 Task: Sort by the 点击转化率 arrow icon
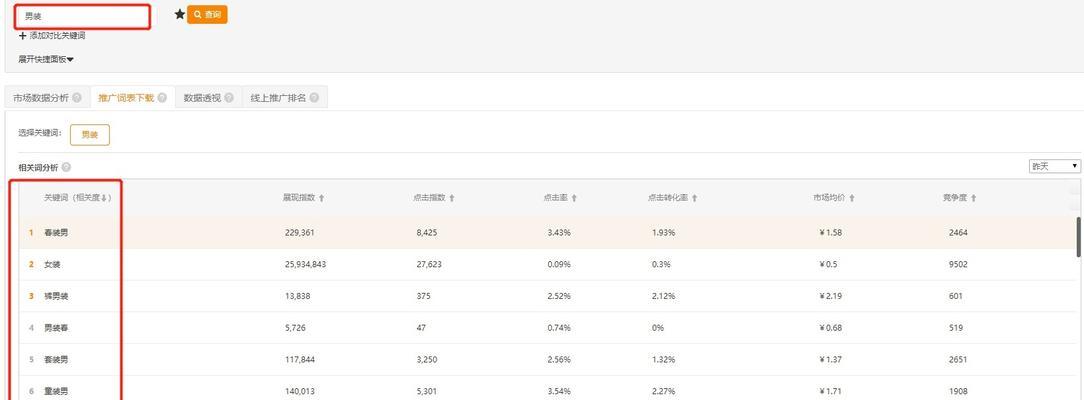coord(694,198)
